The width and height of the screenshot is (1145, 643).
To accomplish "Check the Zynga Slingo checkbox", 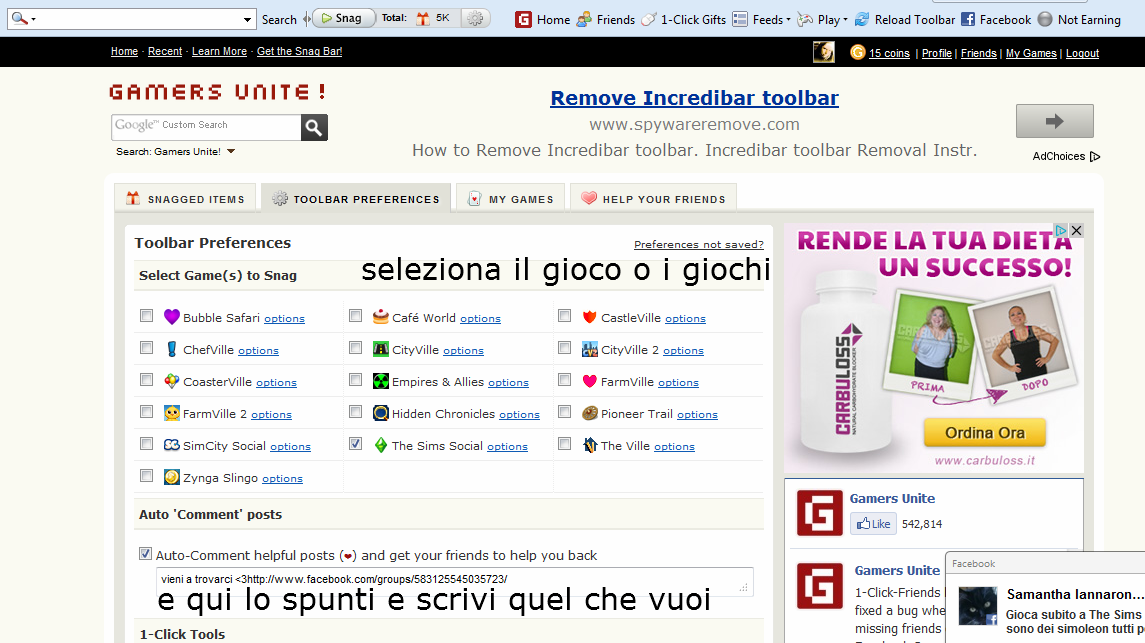I will pos(147,475).
